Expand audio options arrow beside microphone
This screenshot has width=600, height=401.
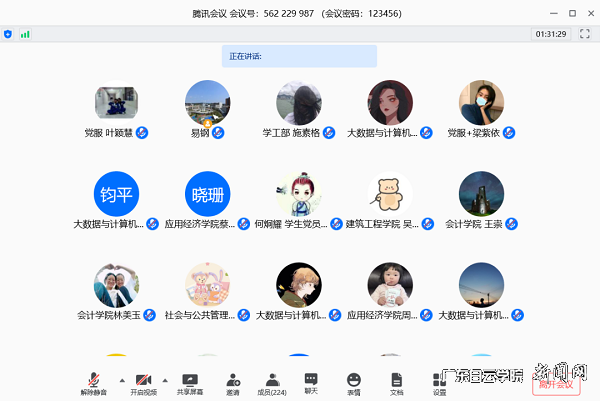point(121,379)
